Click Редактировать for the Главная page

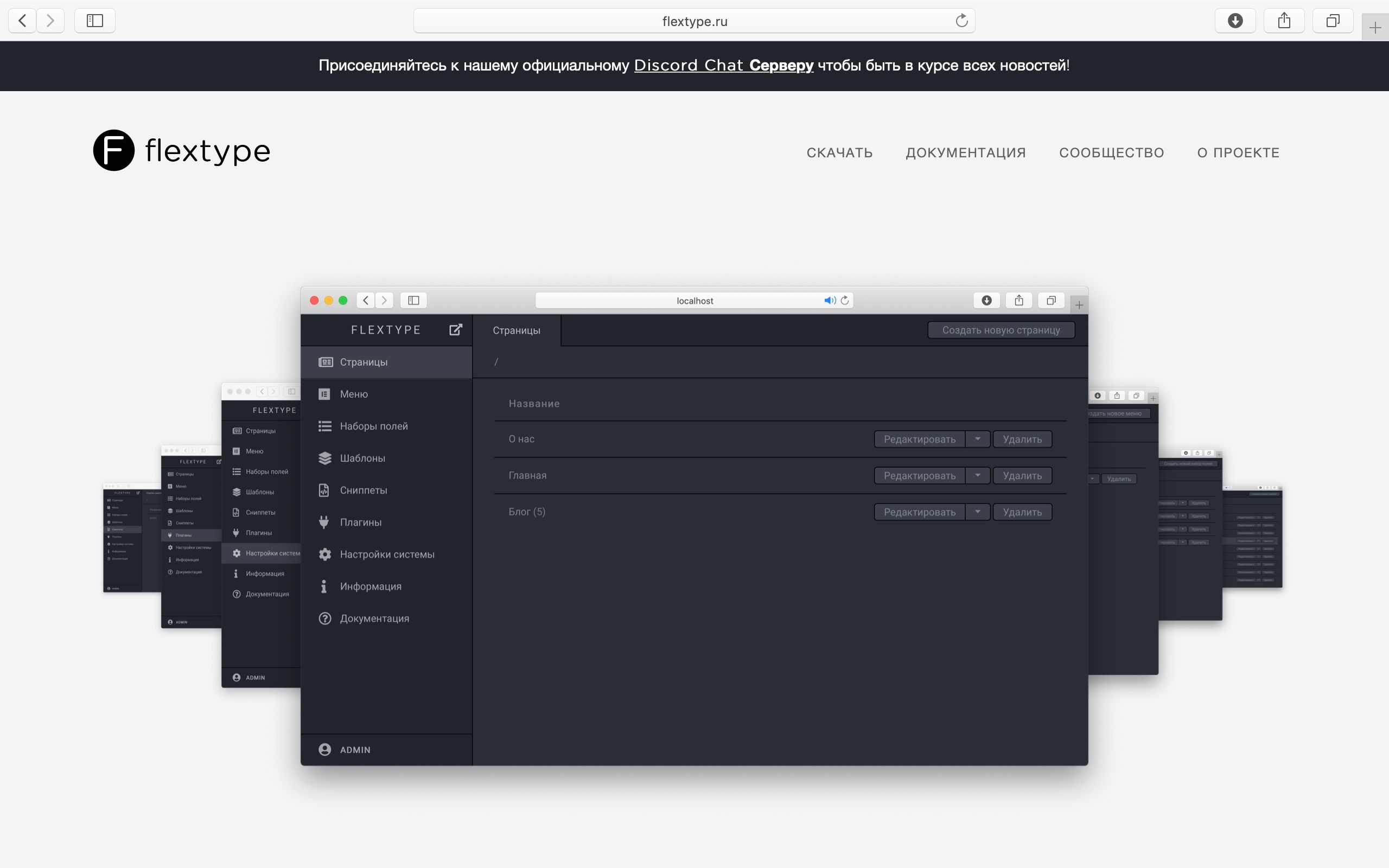click(x=920, y=475)
